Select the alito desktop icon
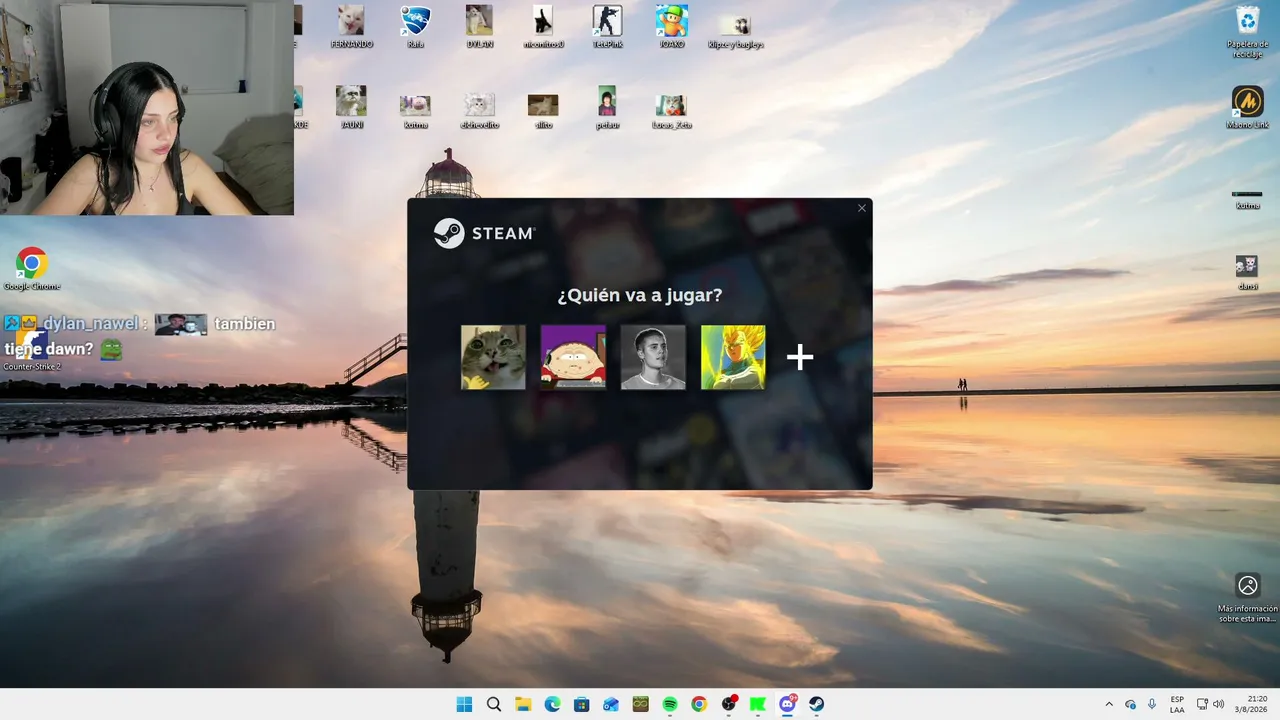Image resolution: width=1280 pixels, height=720 pixels. click(543, 110)
